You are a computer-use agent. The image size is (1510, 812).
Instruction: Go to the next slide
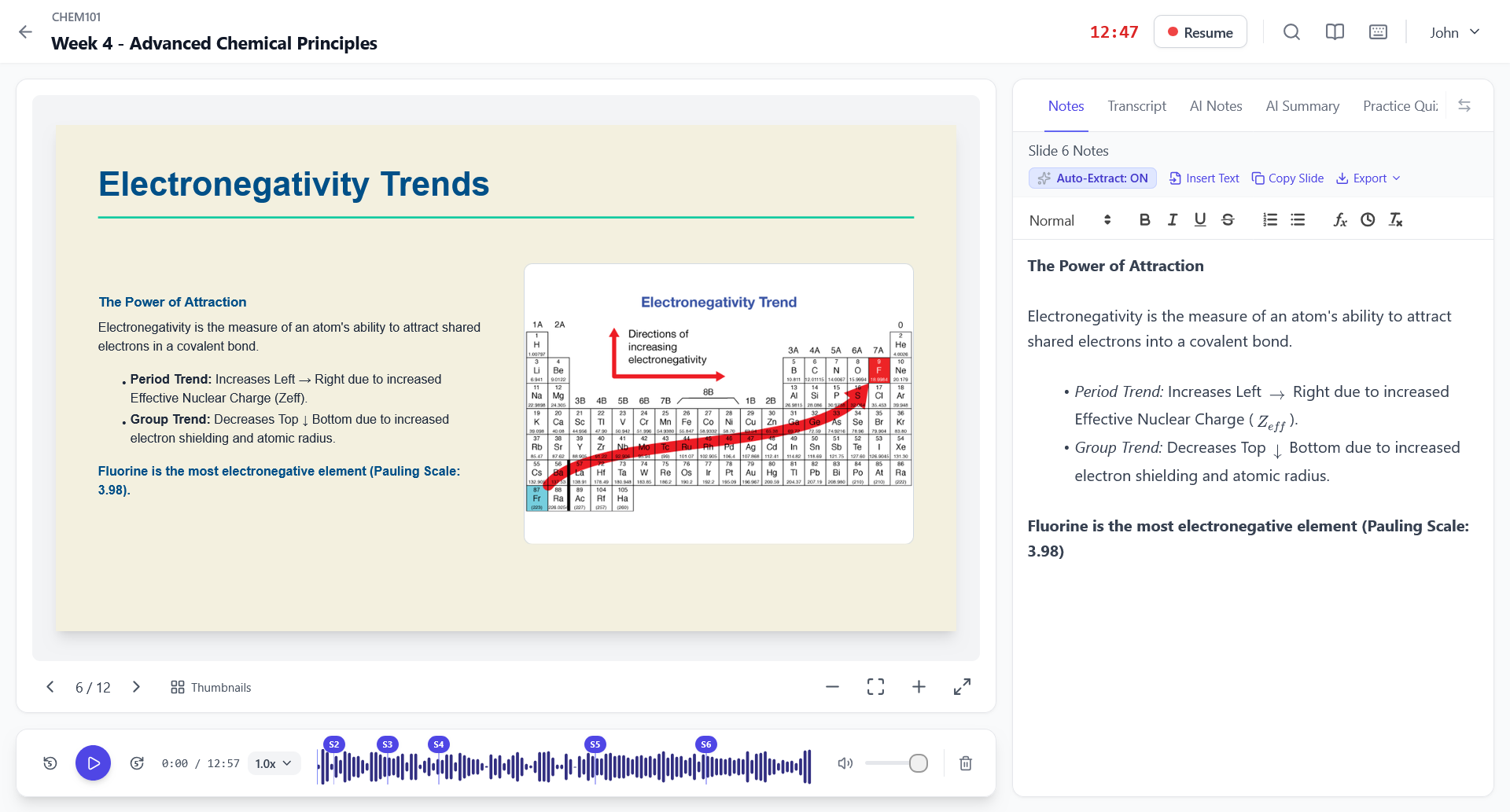pos(136,687)
